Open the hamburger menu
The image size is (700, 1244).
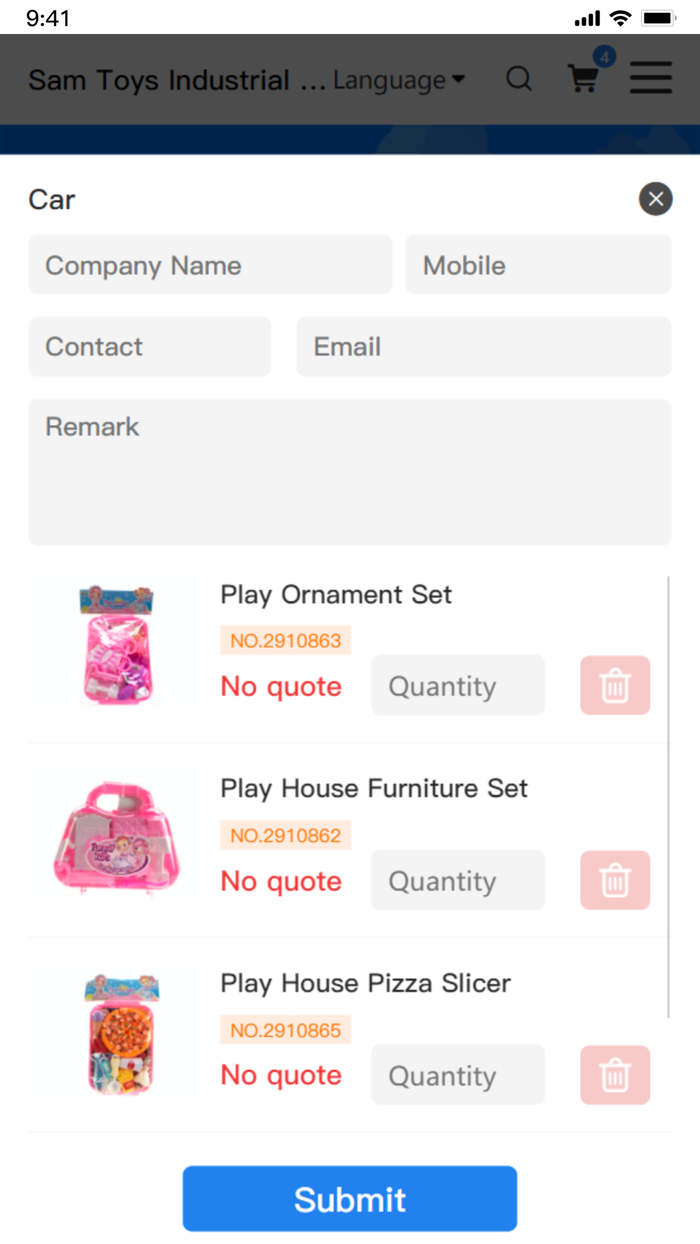coord(651,78)
